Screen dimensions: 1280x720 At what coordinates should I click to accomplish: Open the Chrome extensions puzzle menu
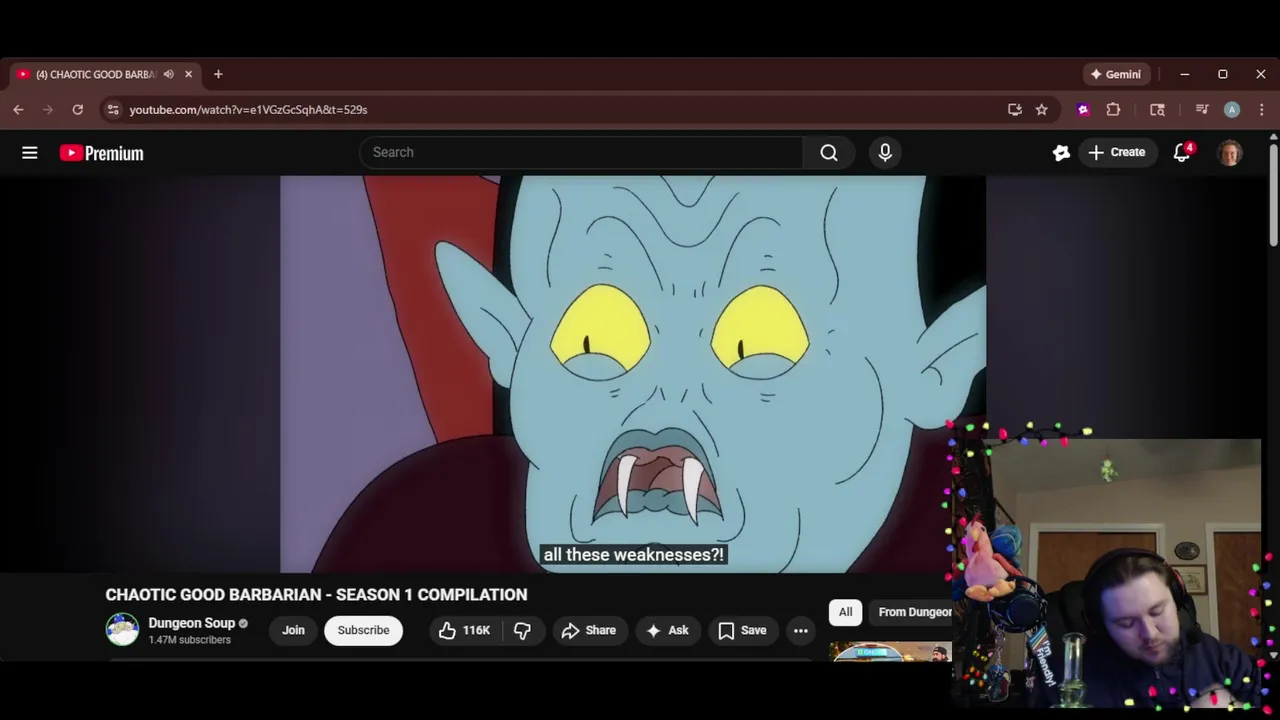click(1113, 110)
